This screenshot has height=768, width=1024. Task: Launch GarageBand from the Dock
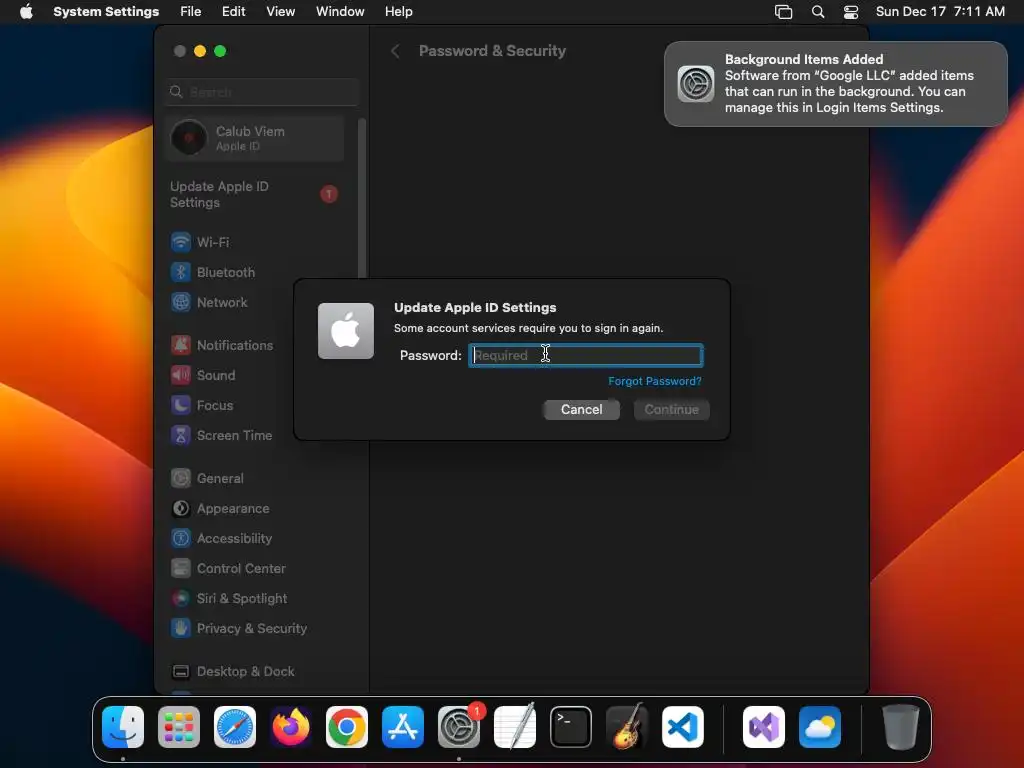[x=627, y=727]
